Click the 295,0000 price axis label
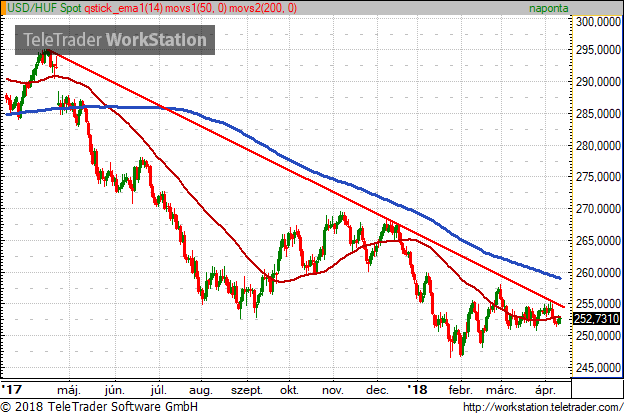The height and width of the screenshot is (416, 624). (x=599, y=50)
